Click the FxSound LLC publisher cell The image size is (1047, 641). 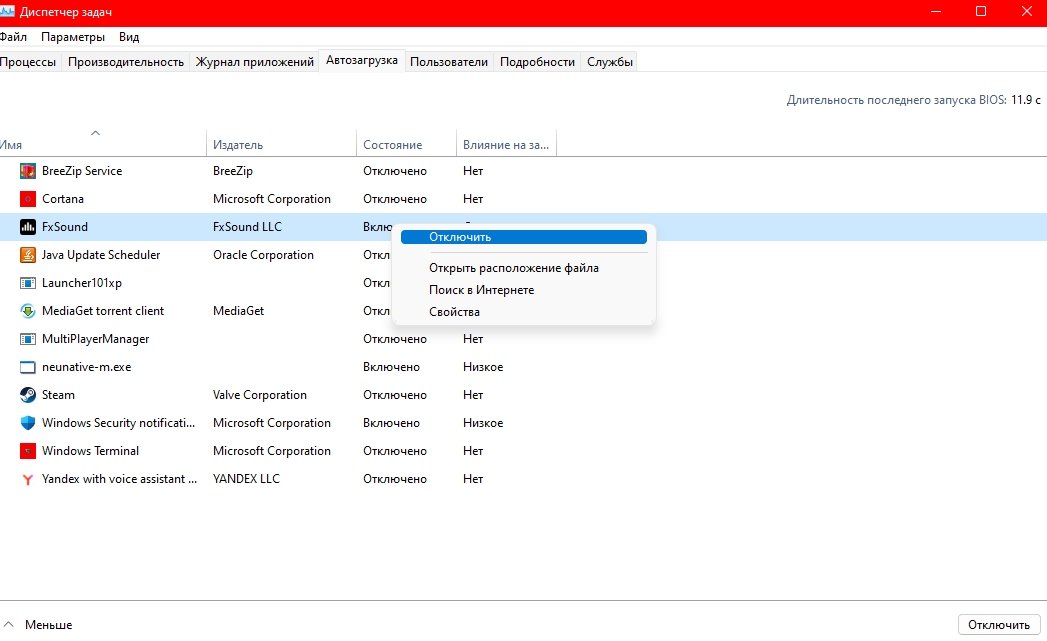pos(247,227)
